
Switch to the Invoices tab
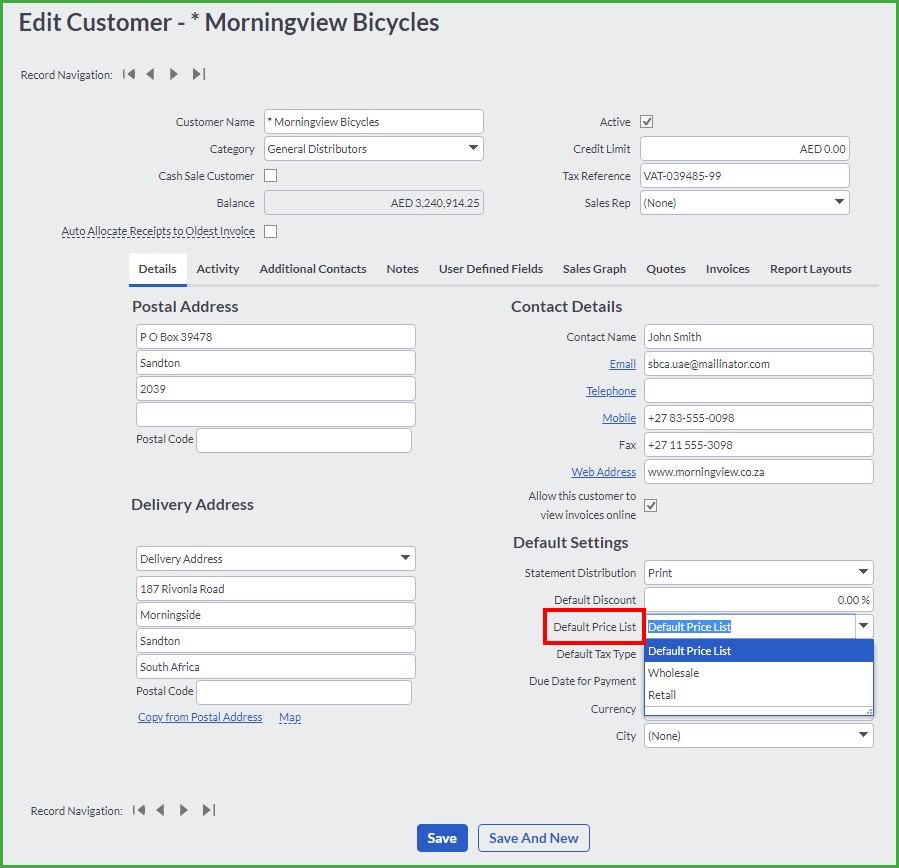728,269
